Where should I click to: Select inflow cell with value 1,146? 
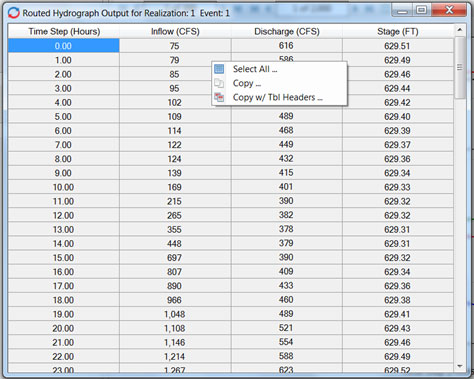click(x=175, y=342)
